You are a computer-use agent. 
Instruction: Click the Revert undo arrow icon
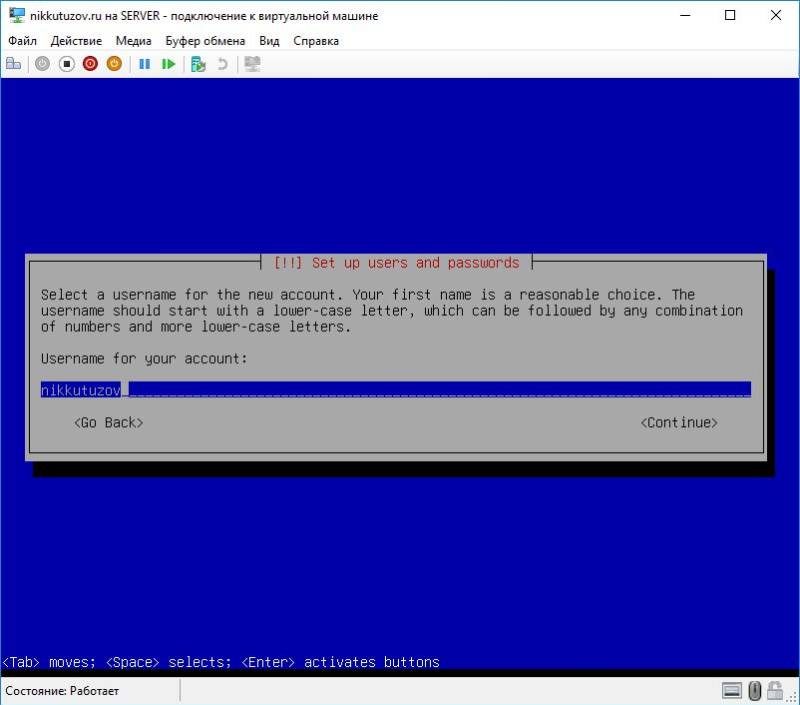[x=222, y=64]
